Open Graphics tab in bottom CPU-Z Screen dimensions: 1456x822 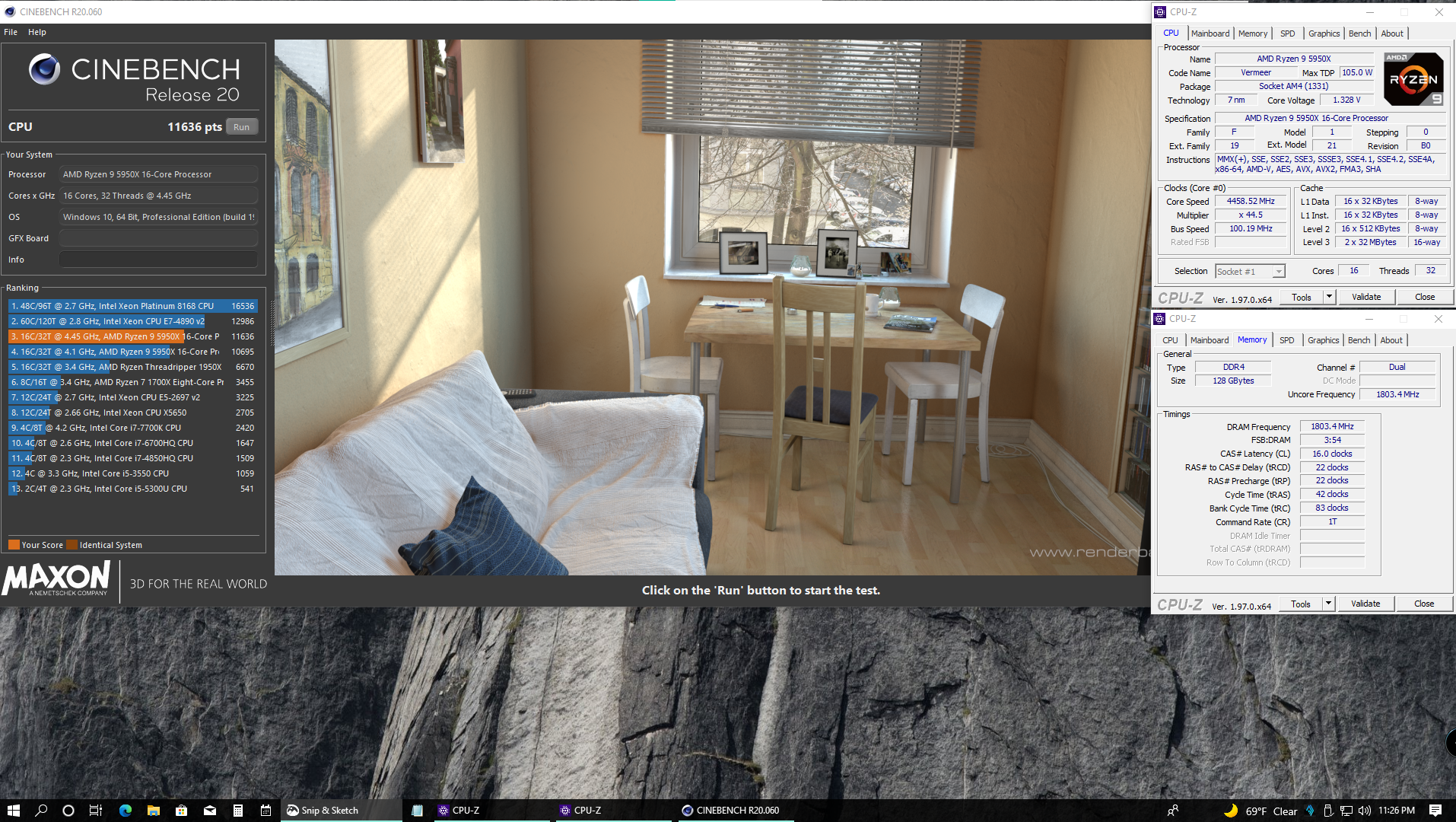tap(1323, 340)
